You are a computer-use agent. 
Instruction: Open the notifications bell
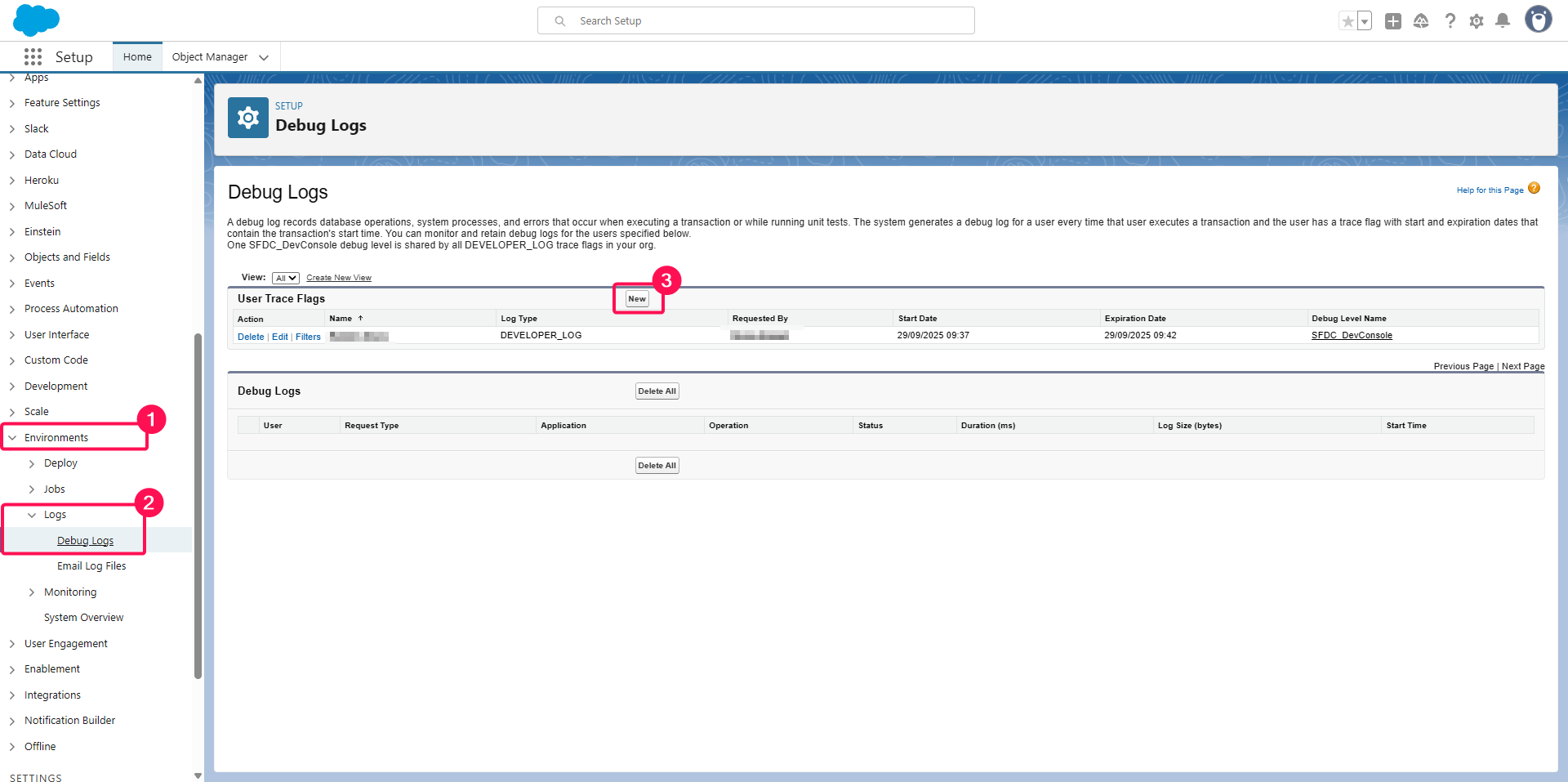(1503, 21)
